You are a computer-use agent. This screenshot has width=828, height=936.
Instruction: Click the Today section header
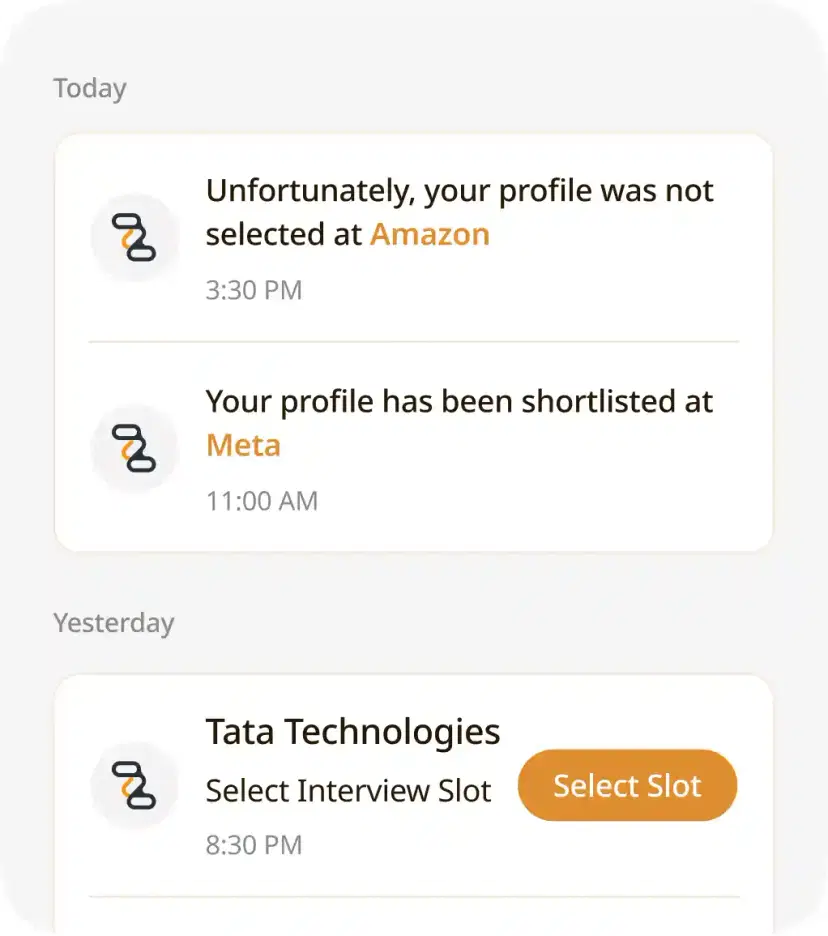coord(90,89)
